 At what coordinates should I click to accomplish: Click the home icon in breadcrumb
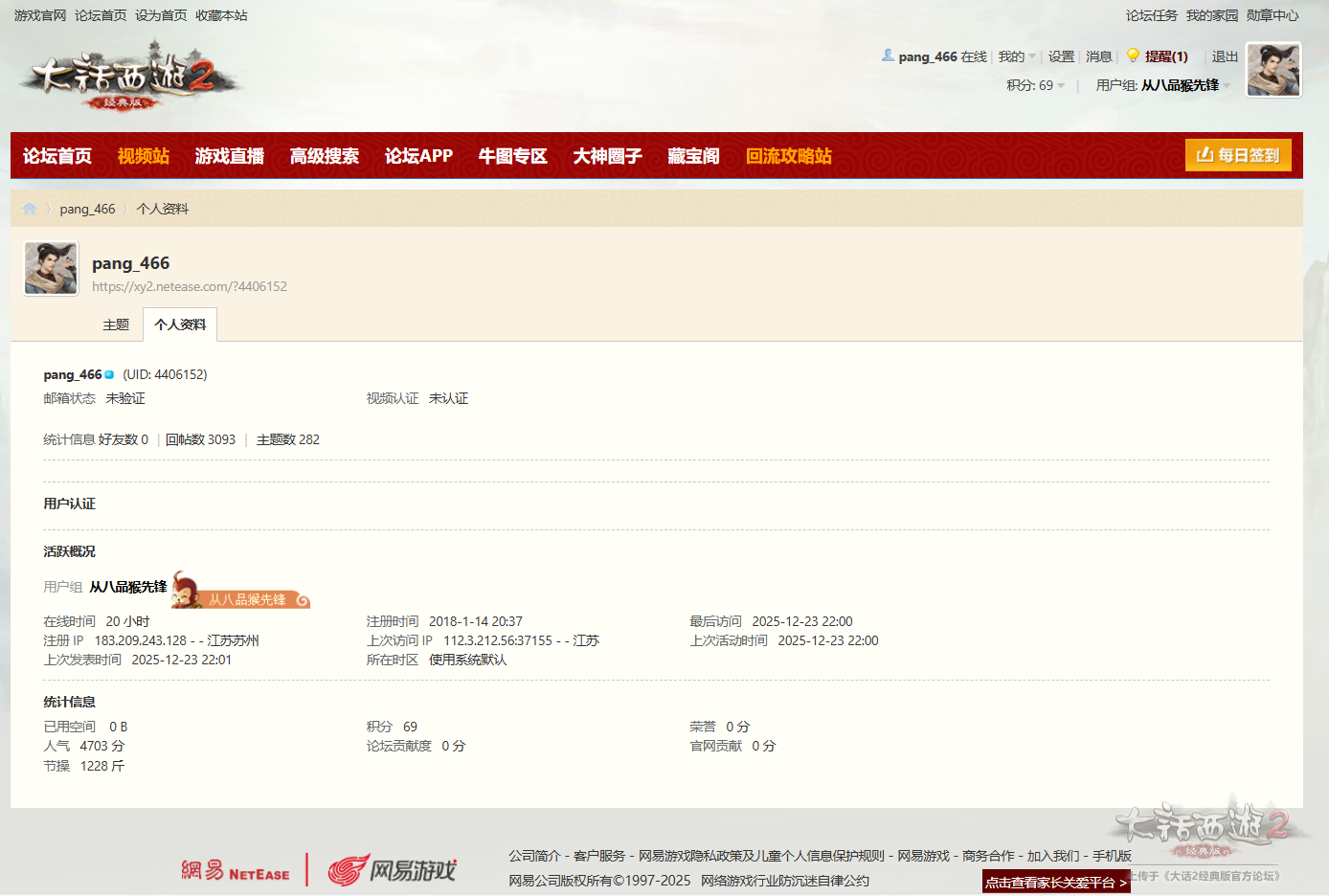coord(30,209)
